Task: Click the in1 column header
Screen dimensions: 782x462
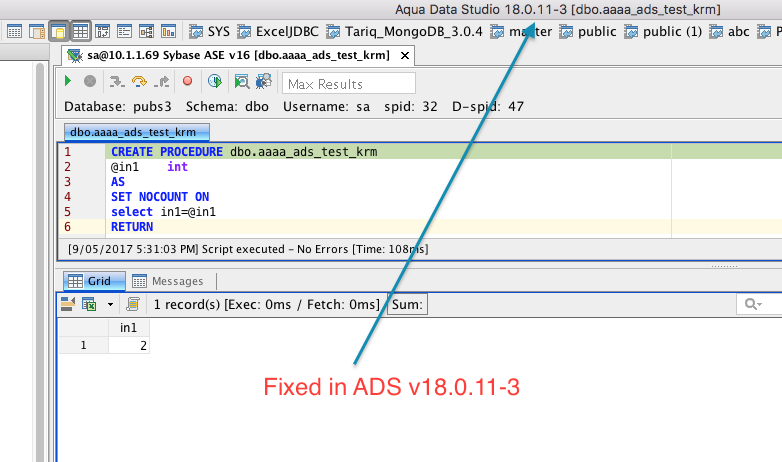Action: (x=129, y=328)
